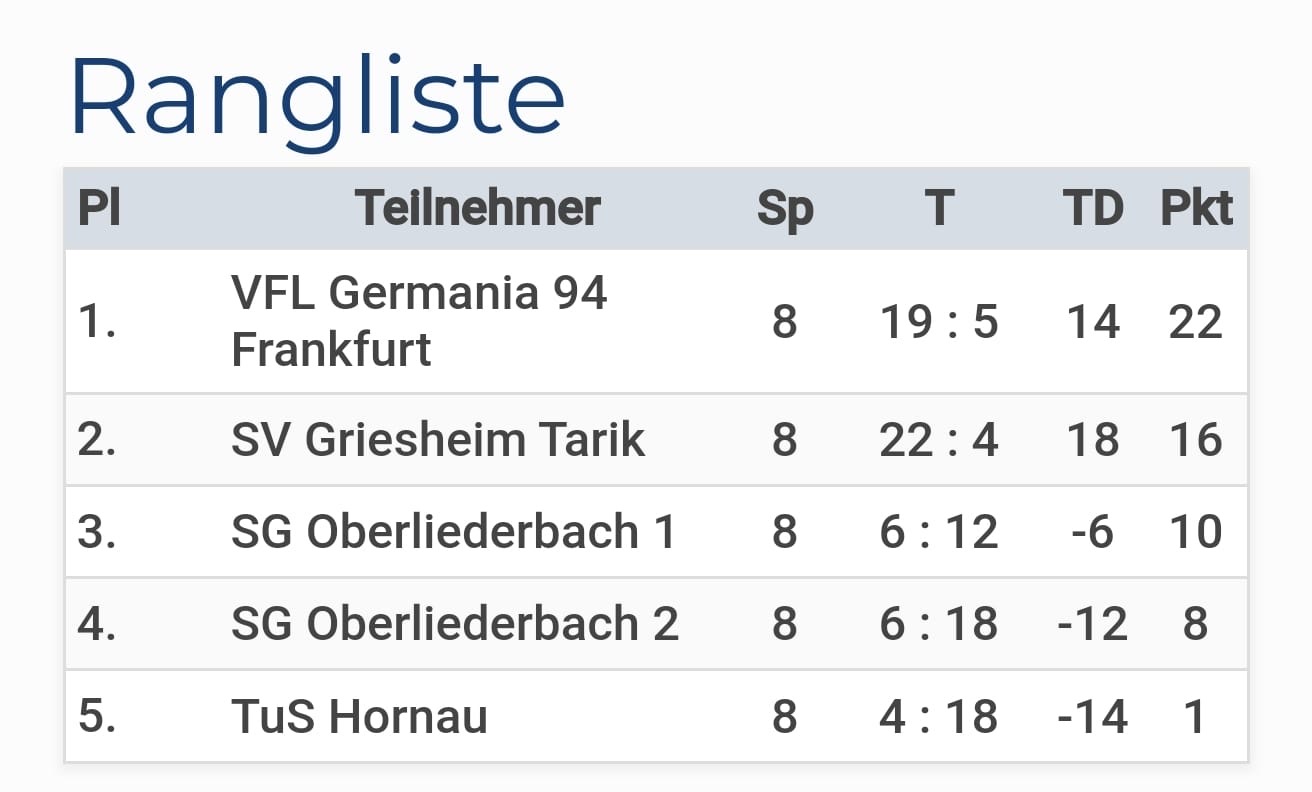1312x792 pixels.
Task: Select the rank 5. cell
Action: [x=97, y=716]
